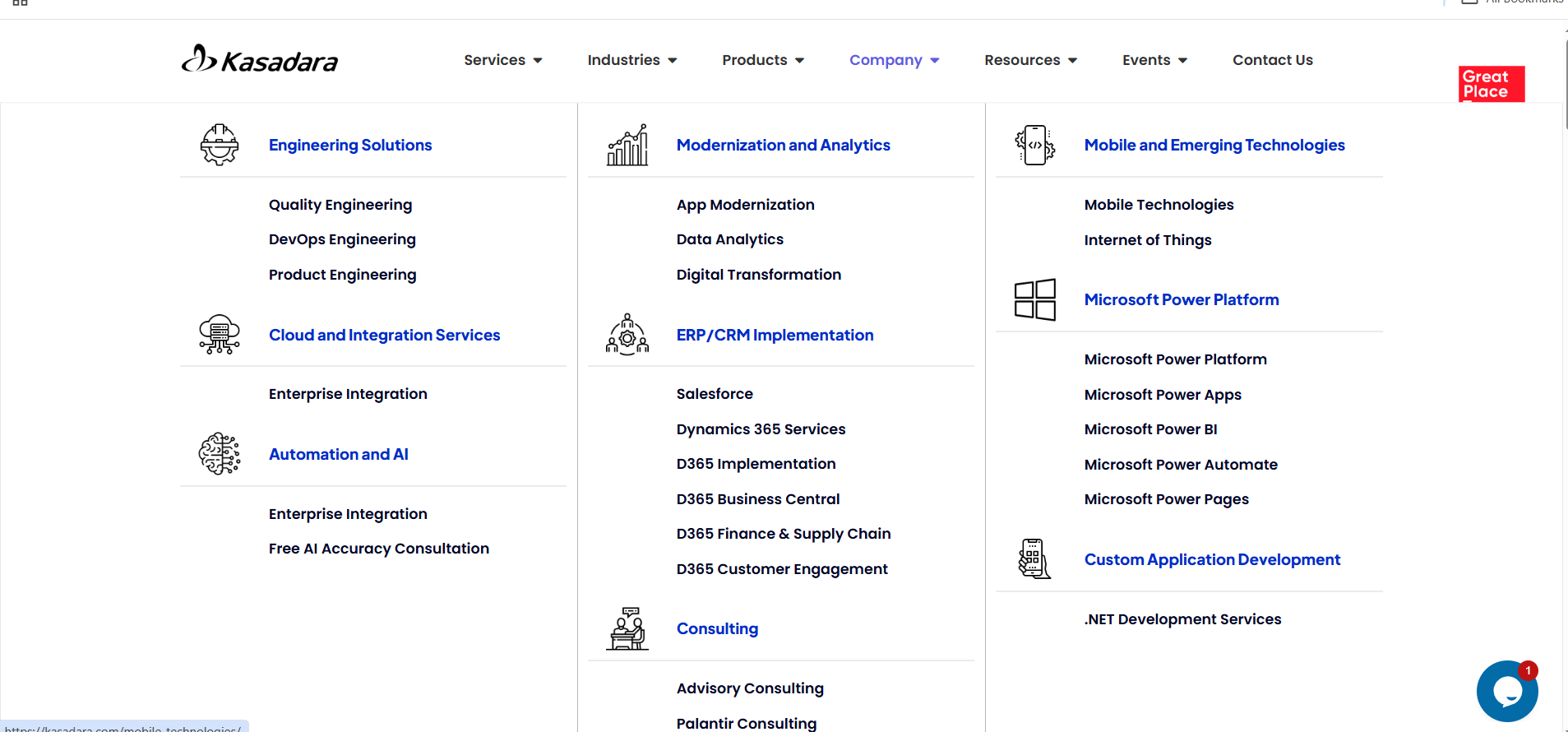Click the Cloud and Integration Services icon

point(220,334)
